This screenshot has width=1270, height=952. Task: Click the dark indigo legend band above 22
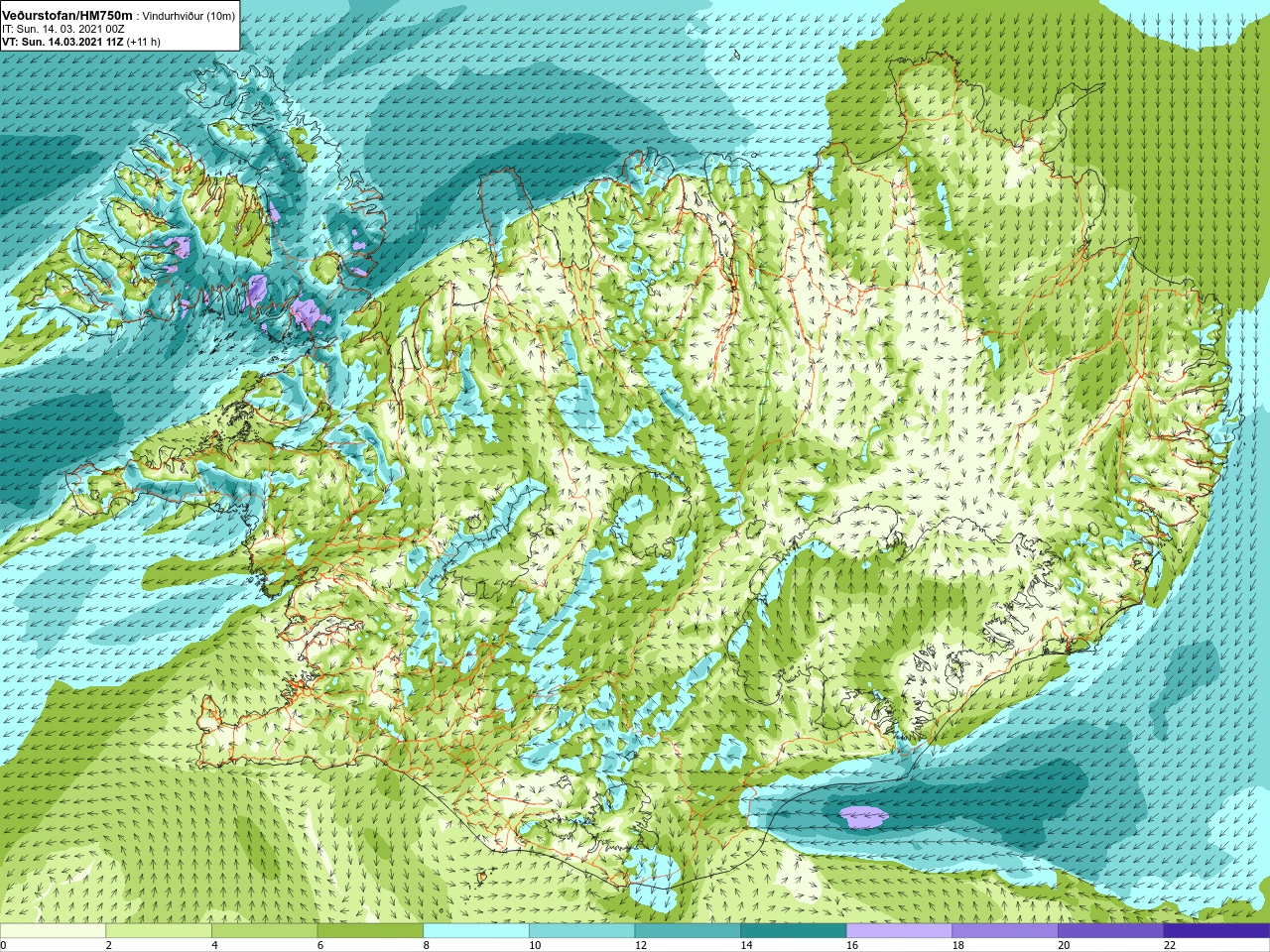pyautogui.click(x=1216, y=930)
